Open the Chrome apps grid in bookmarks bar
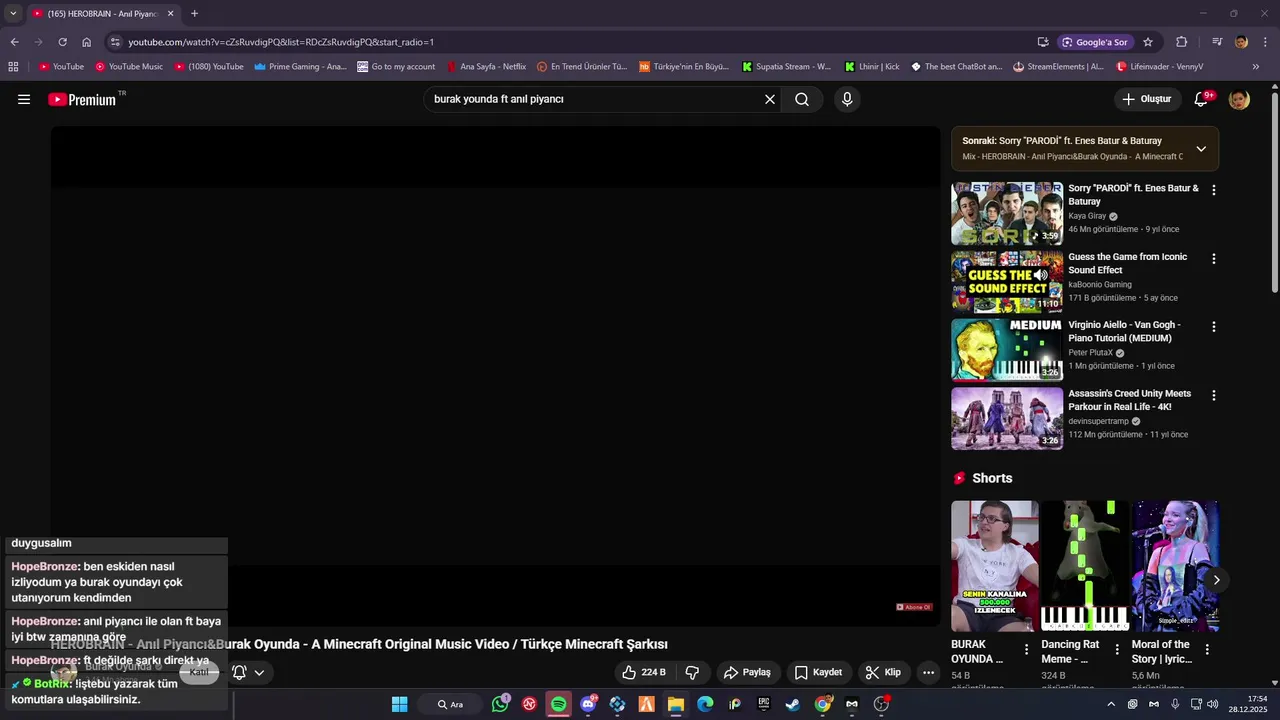This screenshot has height=720, width=1280. (13, 67)
